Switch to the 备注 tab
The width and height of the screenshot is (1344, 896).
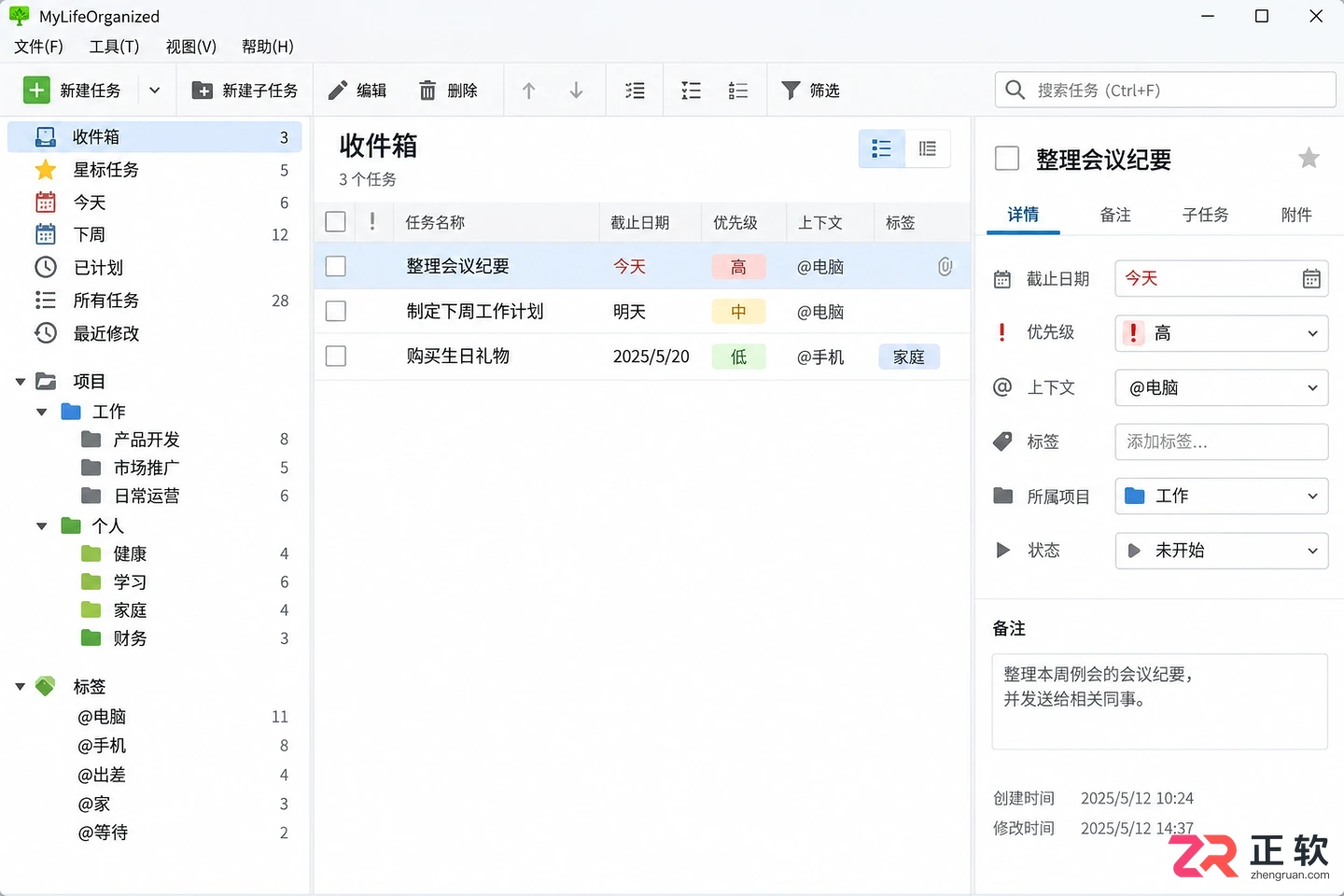(x=1115, y=215)
